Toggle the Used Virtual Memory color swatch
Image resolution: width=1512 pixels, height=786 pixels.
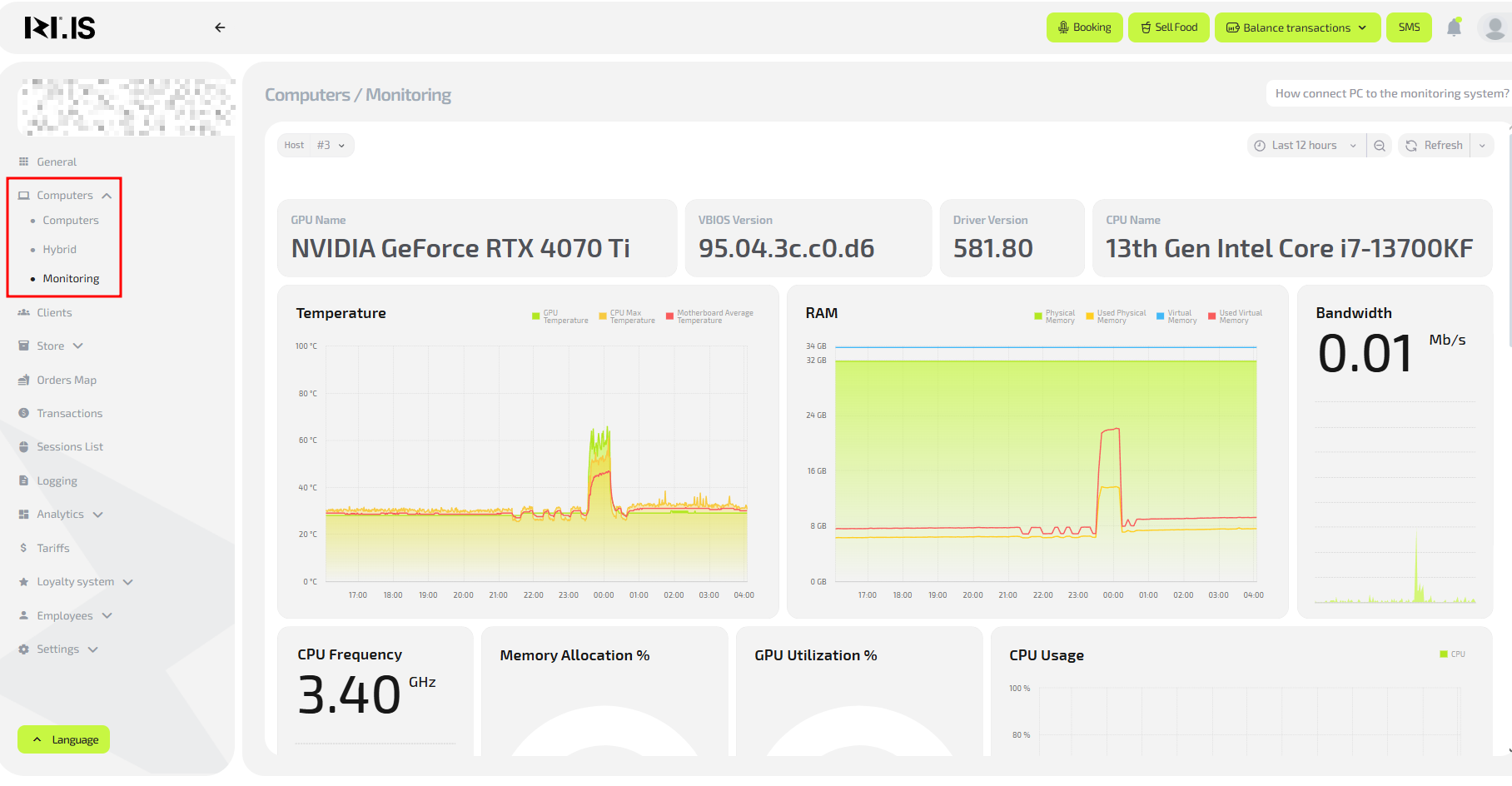[x=1212, y=316]
